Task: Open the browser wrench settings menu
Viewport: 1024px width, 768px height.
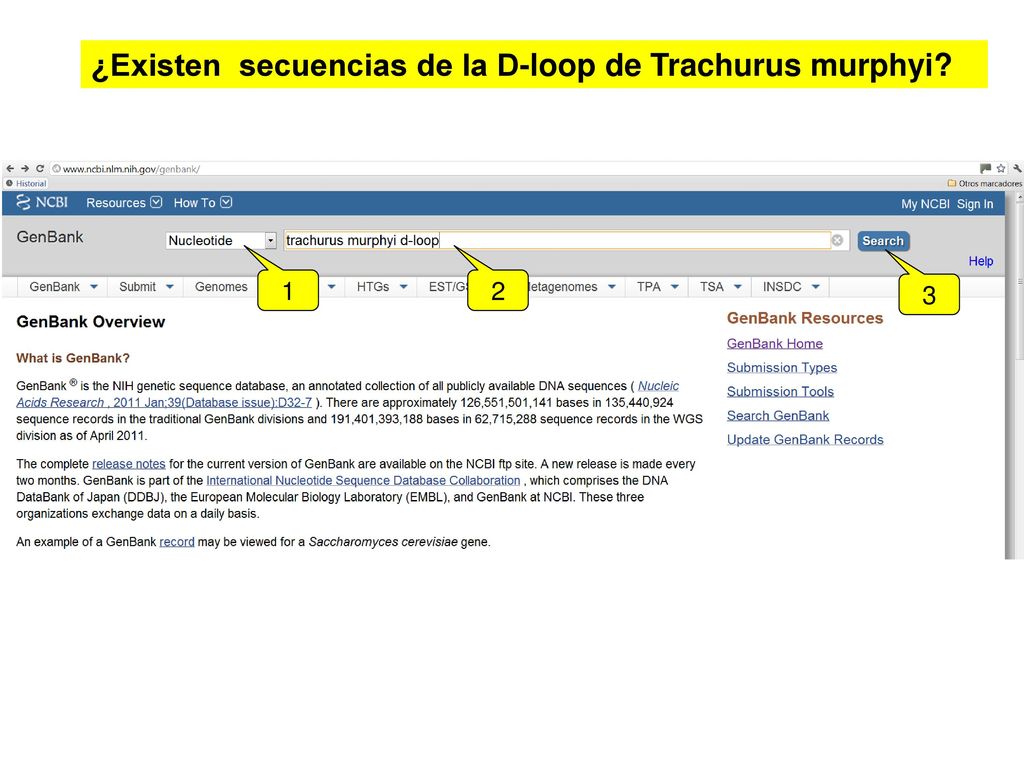Action: coord(1017,168)
